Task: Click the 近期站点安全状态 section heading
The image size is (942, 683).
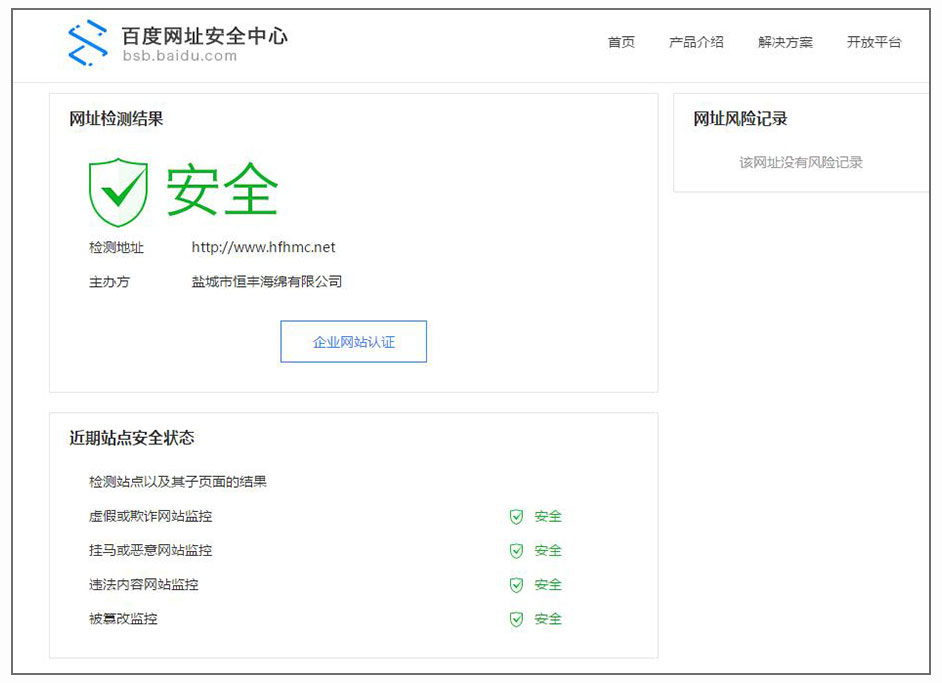Action: tap(131, 438)
